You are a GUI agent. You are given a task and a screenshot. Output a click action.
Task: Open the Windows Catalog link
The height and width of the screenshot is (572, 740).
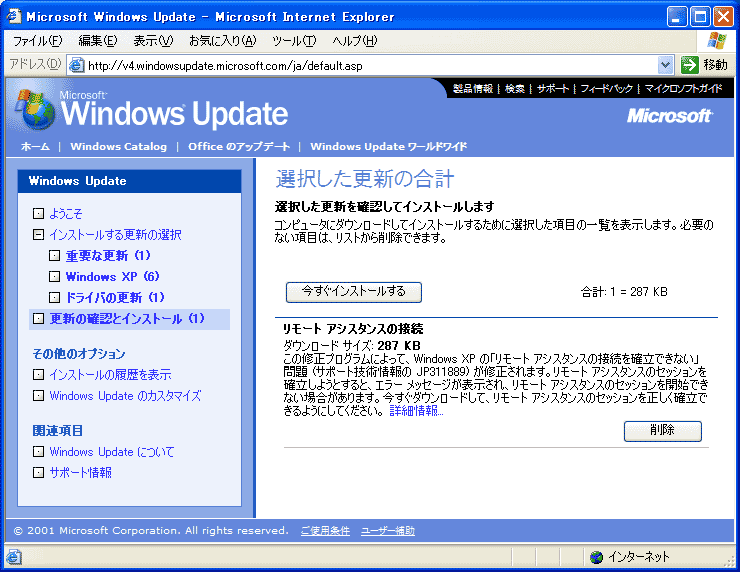tap(118, 146)
